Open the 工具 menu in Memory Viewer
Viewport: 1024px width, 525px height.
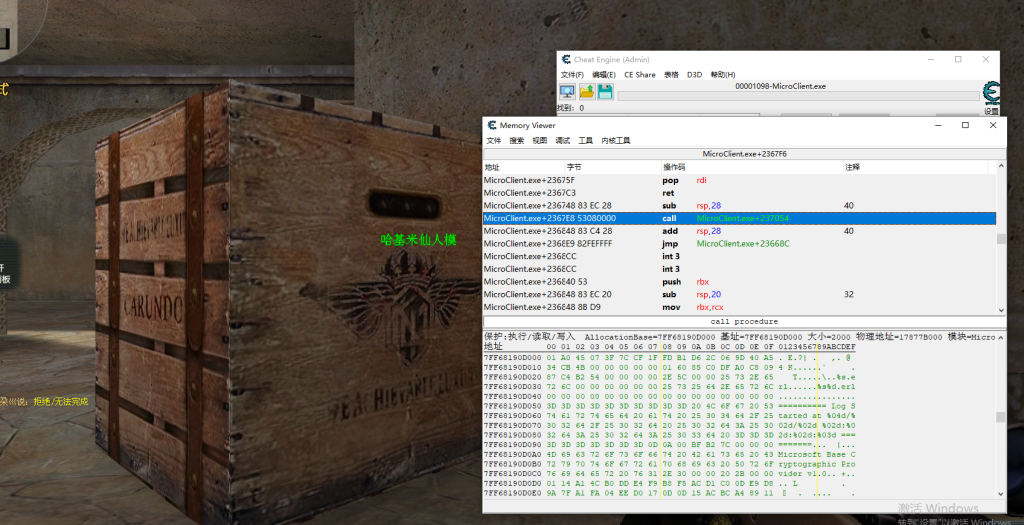tap(586, 141)
